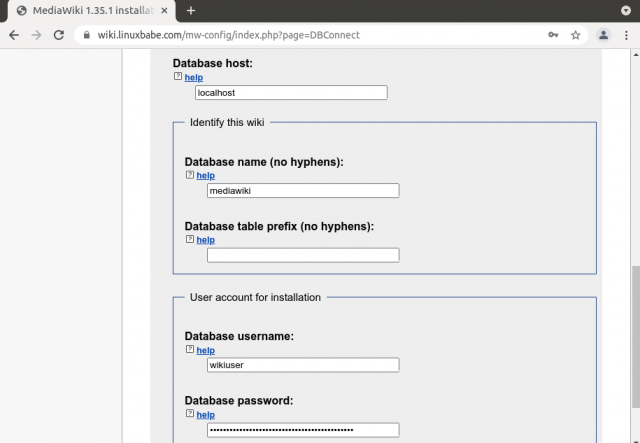Open help link under Database table prefix

point(205,240)
